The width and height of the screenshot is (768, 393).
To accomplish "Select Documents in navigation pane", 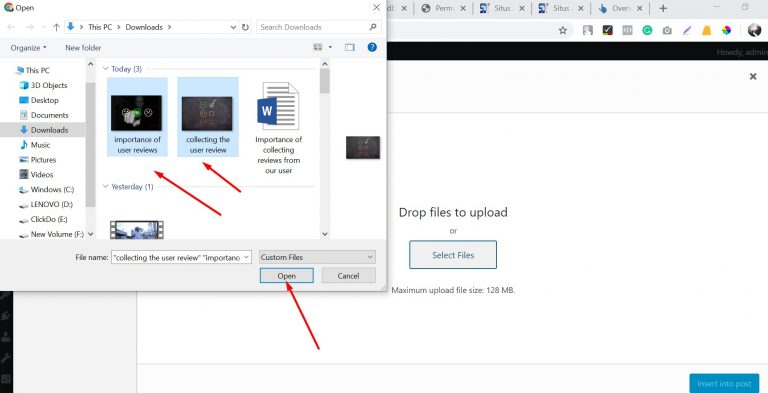I will click(x=44, y=115).
